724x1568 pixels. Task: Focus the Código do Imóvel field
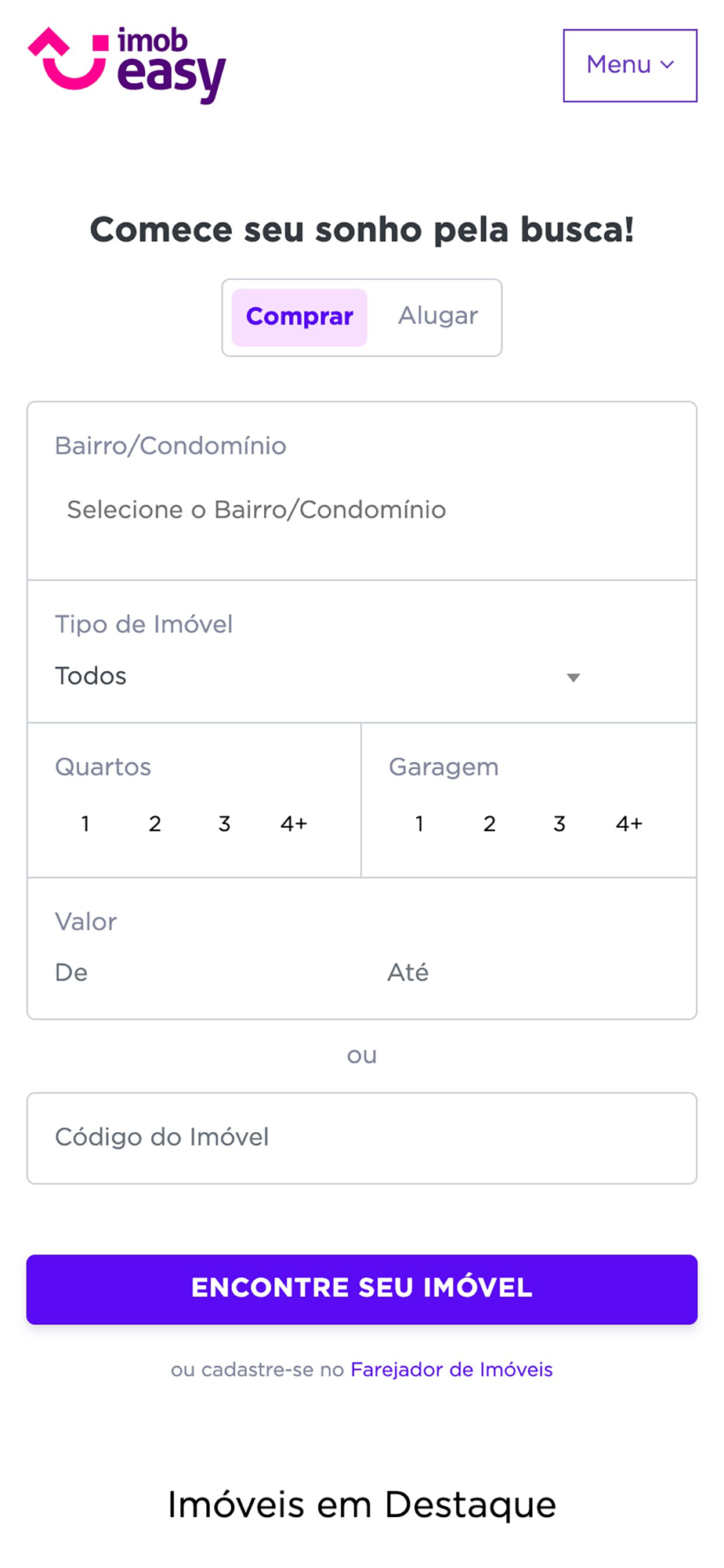pos(361,1138)
